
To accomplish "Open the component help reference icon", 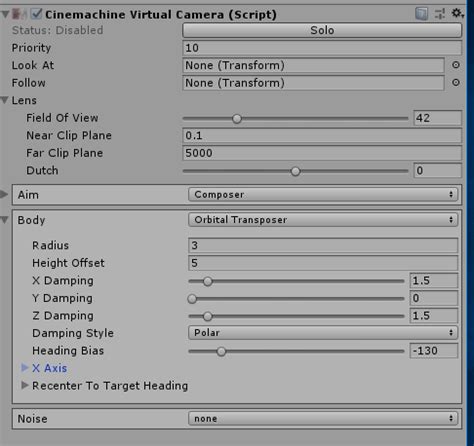I will pos(422,14).
